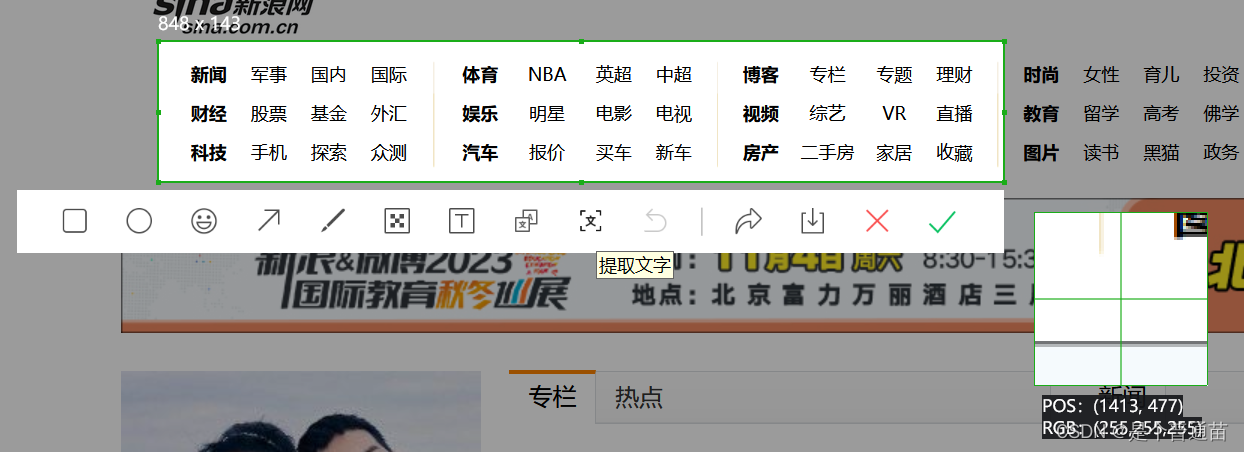Open the 二手房 link
The width and height of the screenshot is (1244, 452).
(x=828, y=153)
